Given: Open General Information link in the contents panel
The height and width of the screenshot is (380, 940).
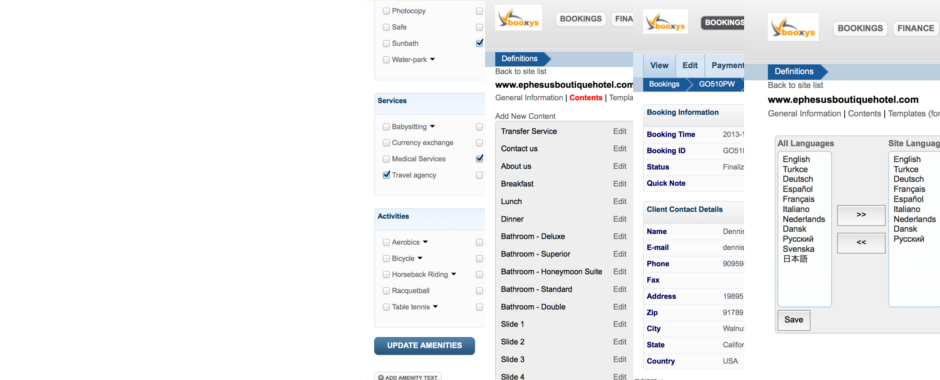Looking at the screenshot, I should click(x=529, y=98).
